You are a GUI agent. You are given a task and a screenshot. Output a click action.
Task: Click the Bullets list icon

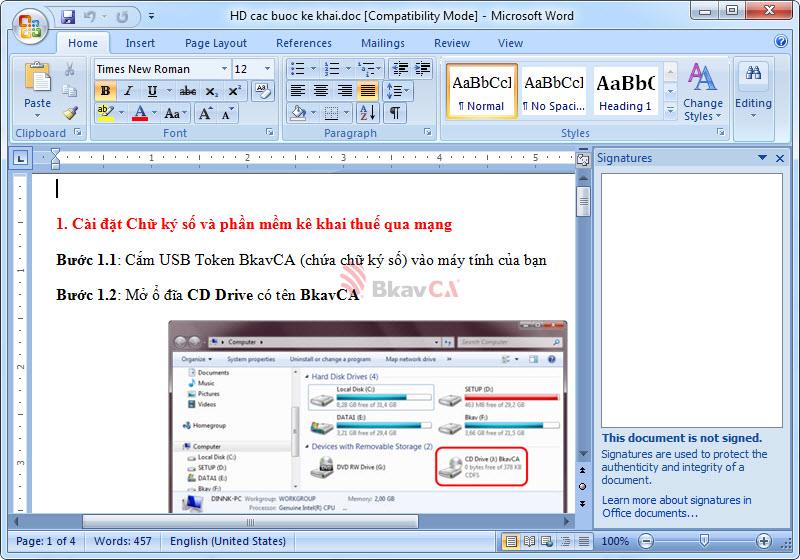(299, 69)
